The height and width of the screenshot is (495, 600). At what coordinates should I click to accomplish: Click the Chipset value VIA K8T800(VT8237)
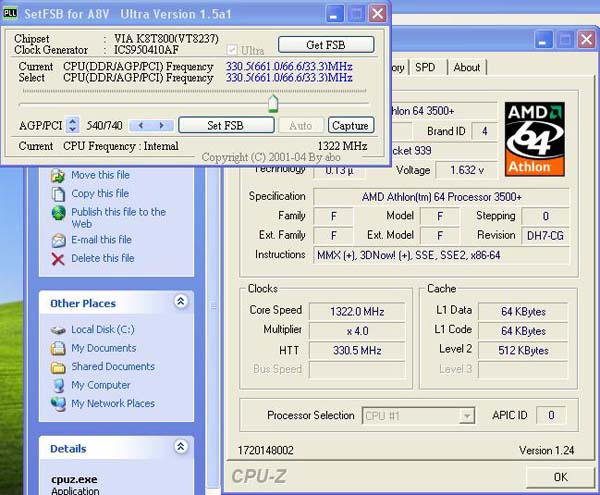tap(166, 39)
